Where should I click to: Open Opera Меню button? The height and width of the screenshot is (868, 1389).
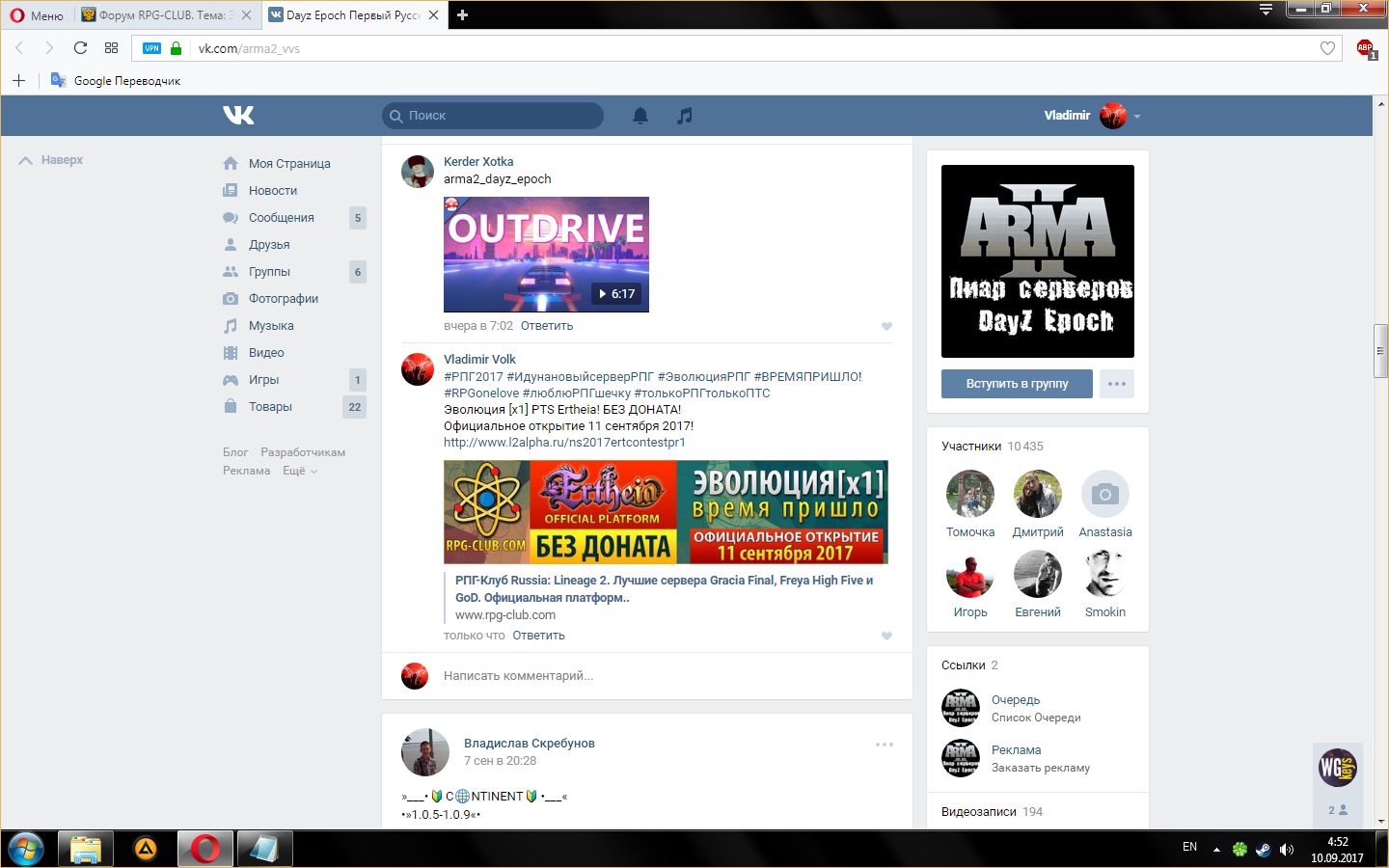coord(37,15)
